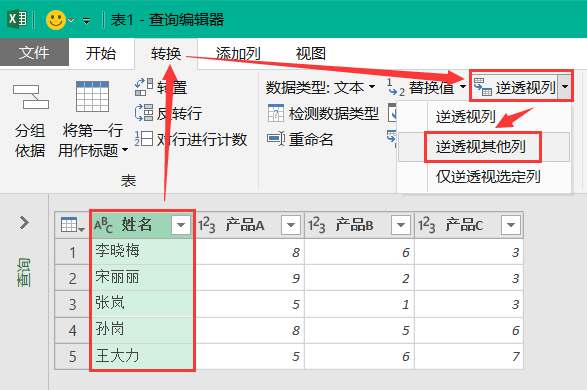Open the 姓名 column filter dropdown

pos(181,225)
